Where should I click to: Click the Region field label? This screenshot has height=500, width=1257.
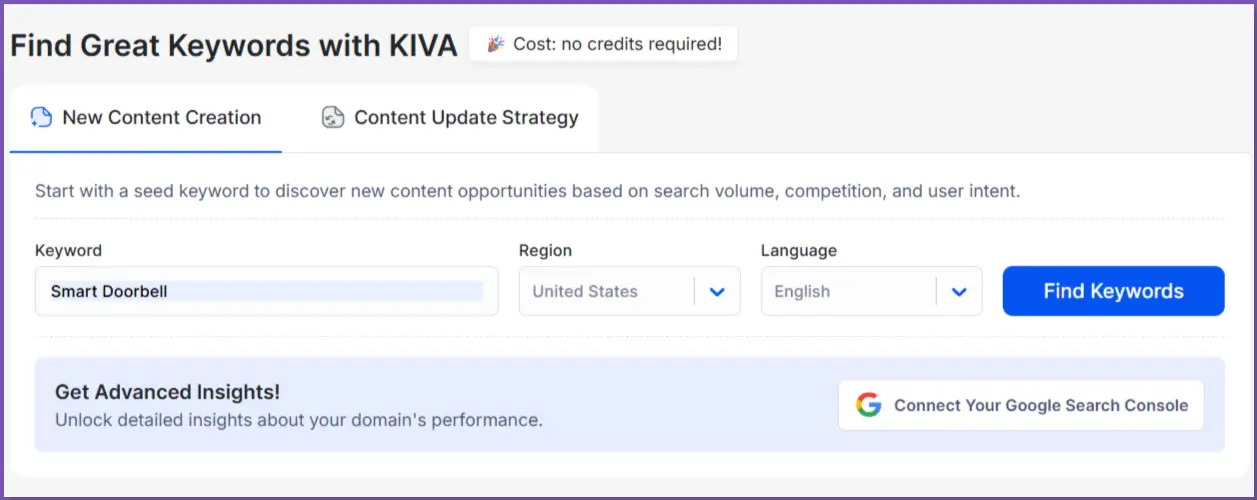(x=545, y=250)
